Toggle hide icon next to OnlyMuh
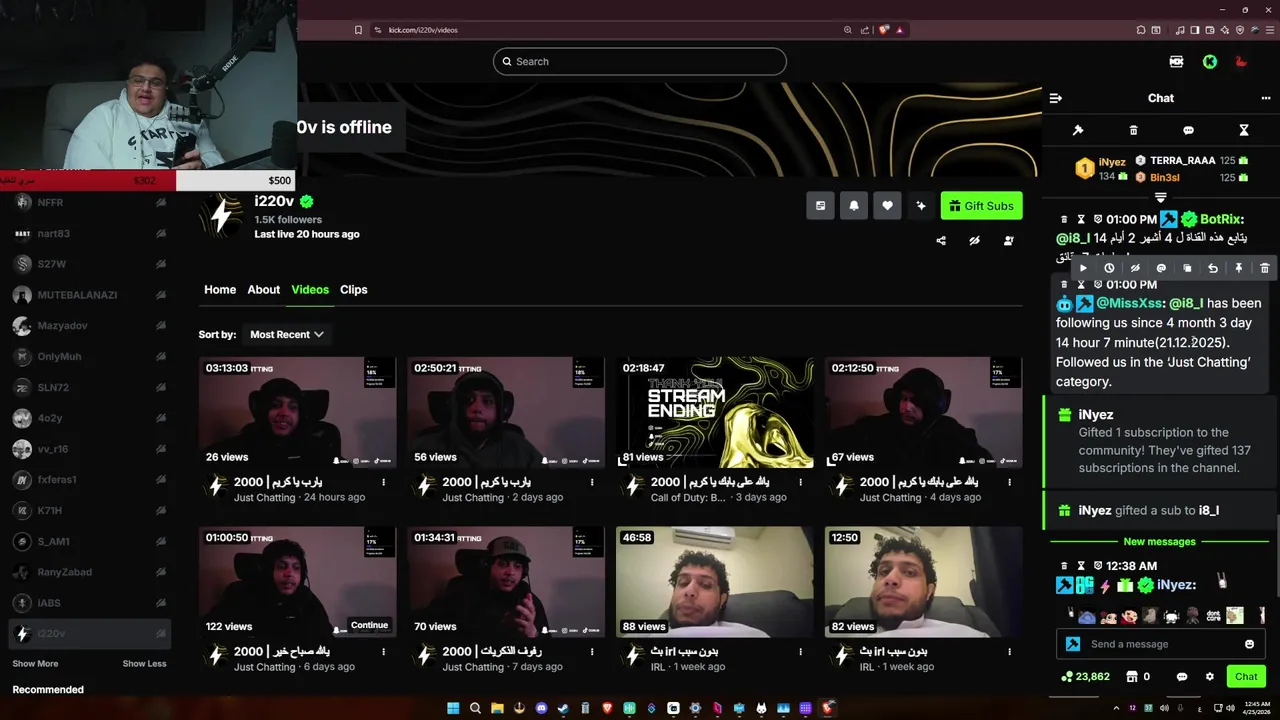The height and width of the screenshot is (720, 1280). coord(160,357)
